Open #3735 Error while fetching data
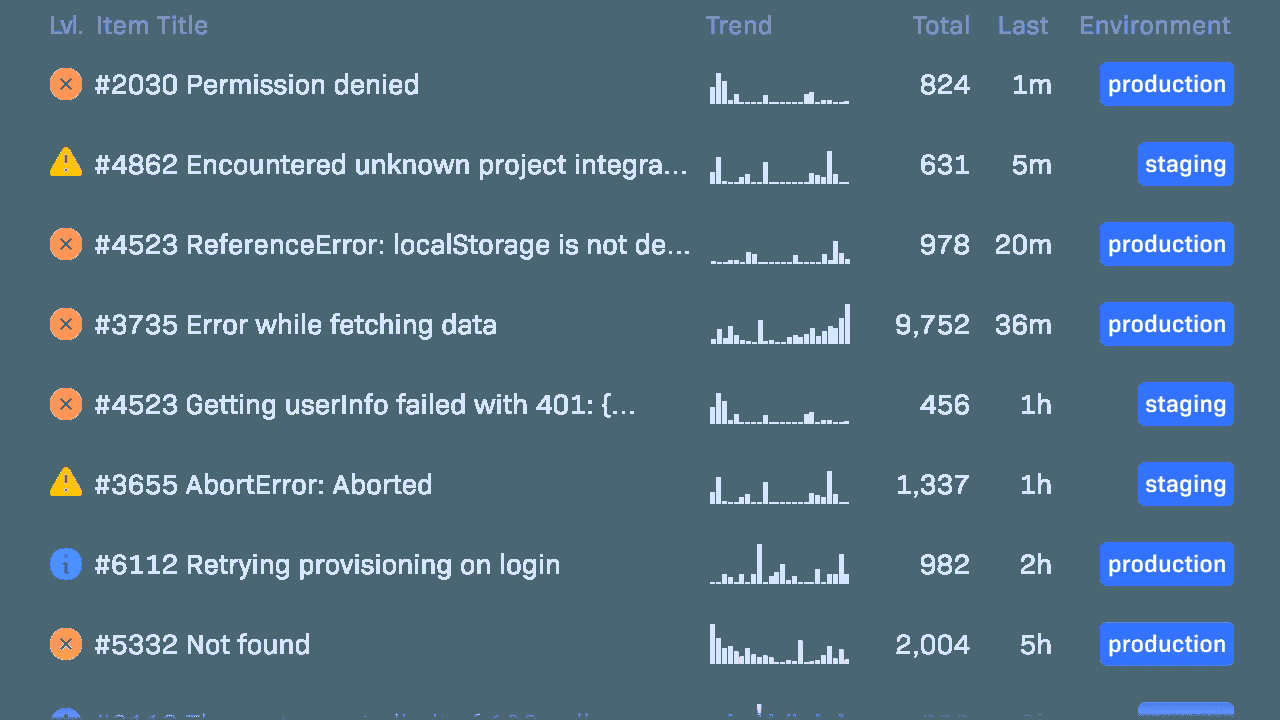Screen dimensions: 1280x720 [295, 325]
